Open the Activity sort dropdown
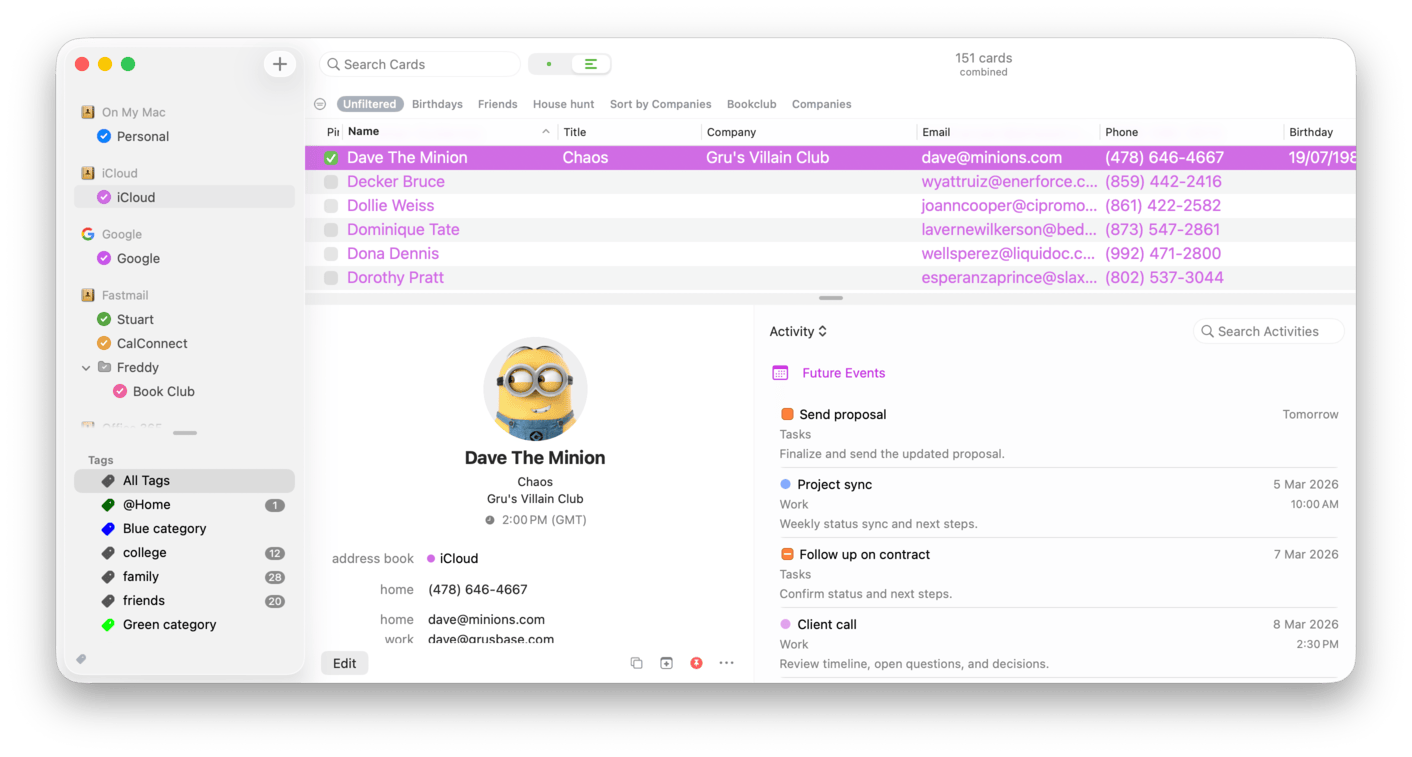This screenshot has width=1412, height=757. pos(798,331)
